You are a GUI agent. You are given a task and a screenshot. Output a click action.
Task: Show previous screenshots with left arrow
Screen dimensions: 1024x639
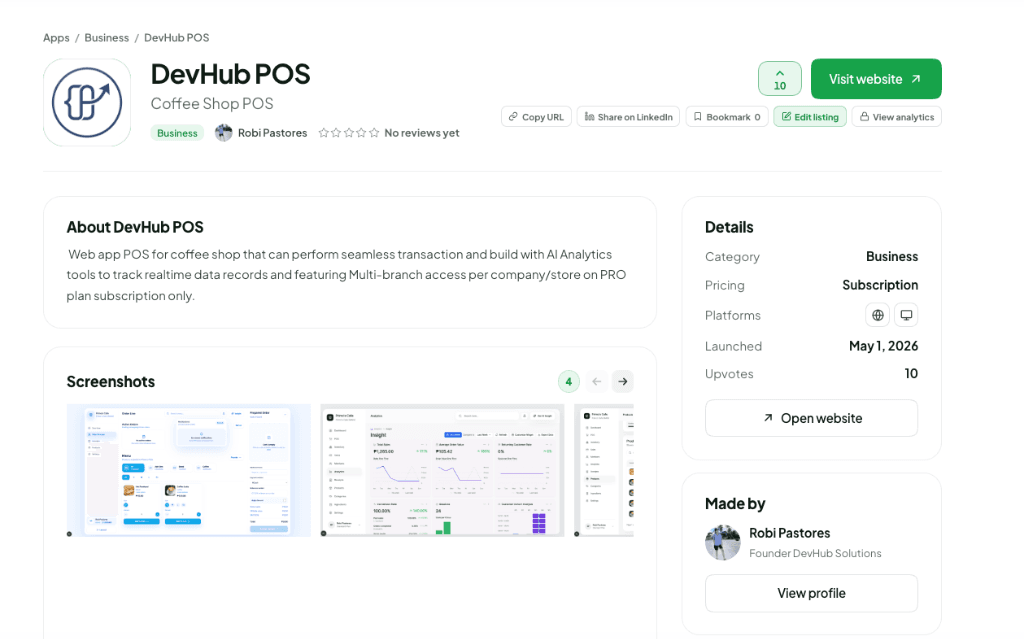[x=596, y=382]
